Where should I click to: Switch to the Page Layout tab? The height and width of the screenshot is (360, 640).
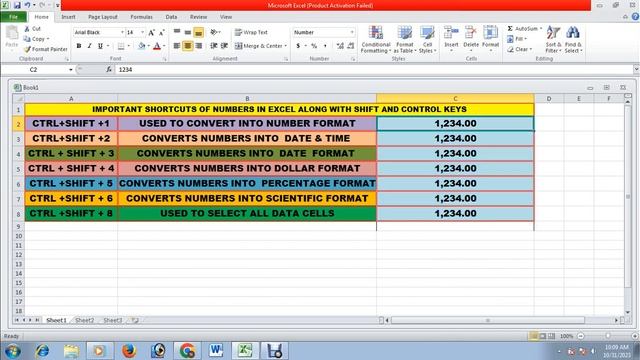(x=102, y=17)
